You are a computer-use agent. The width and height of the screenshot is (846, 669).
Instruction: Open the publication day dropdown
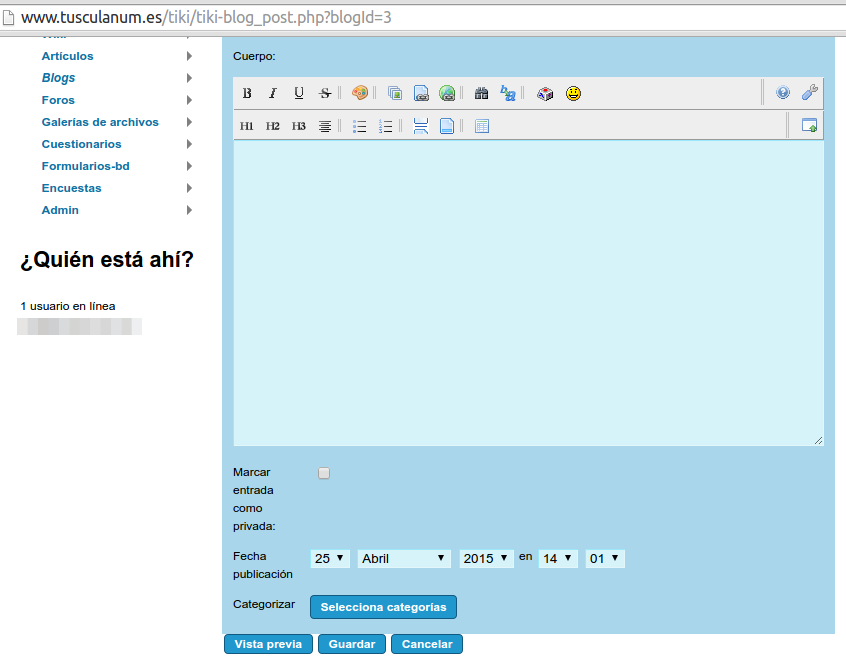(x=329, y=559)
